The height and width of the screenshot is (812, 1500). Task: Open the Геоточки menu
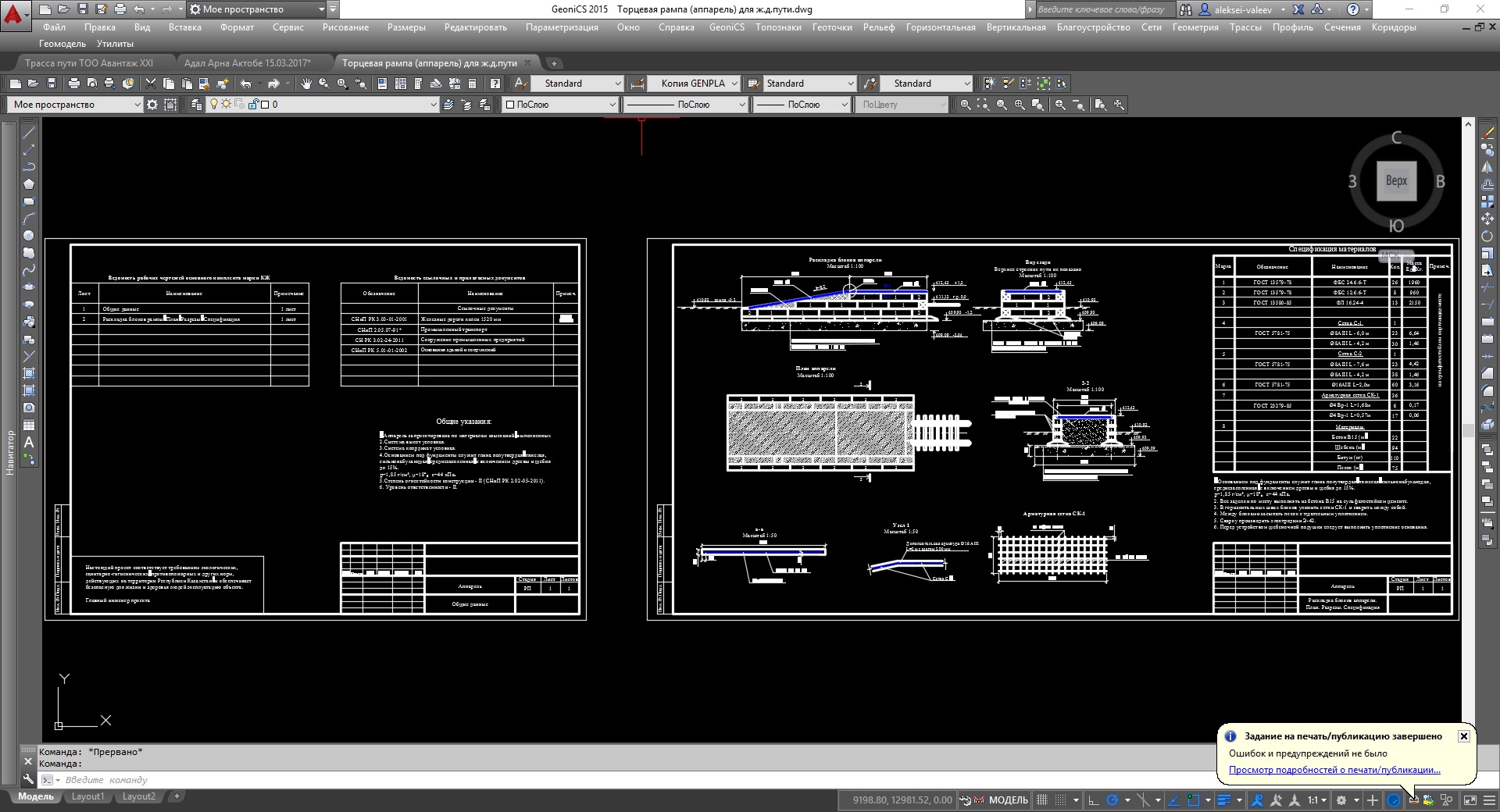tap(832, 27)
